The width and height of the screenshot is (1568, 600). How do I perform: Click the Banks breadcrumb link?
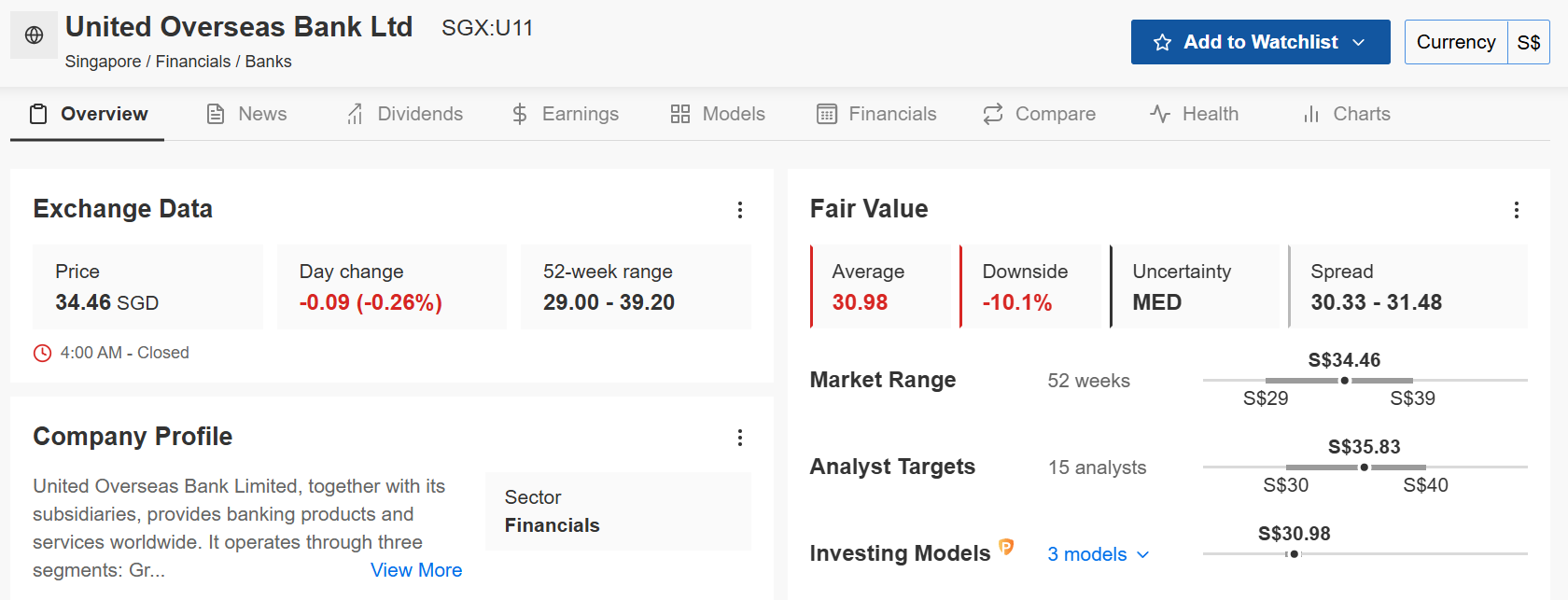point(268,62)
